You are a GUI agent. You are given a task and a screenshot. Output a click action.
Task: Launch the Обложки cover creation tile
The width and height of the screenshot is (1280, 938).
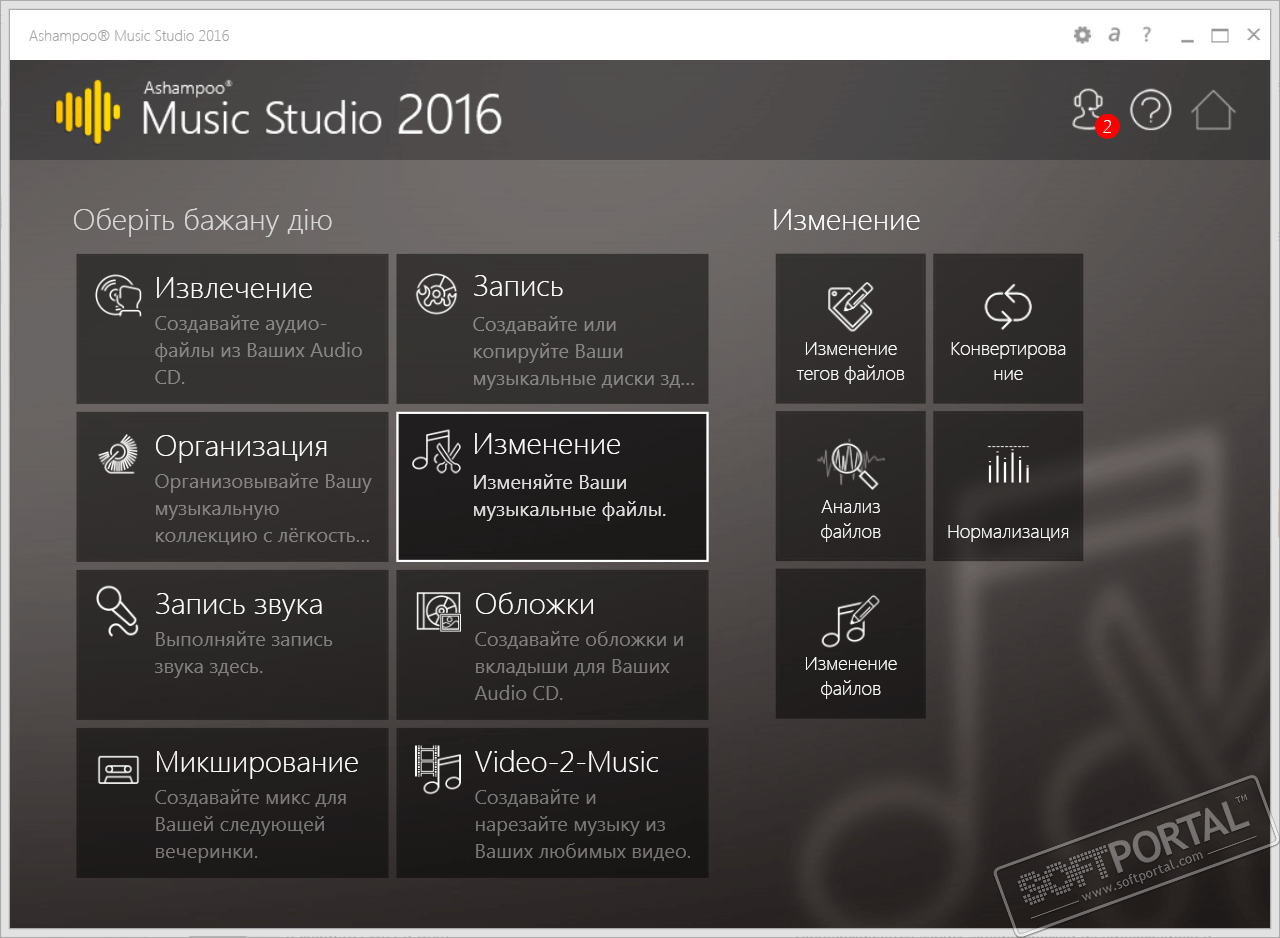pyautogui.click(x=553, y=645)
